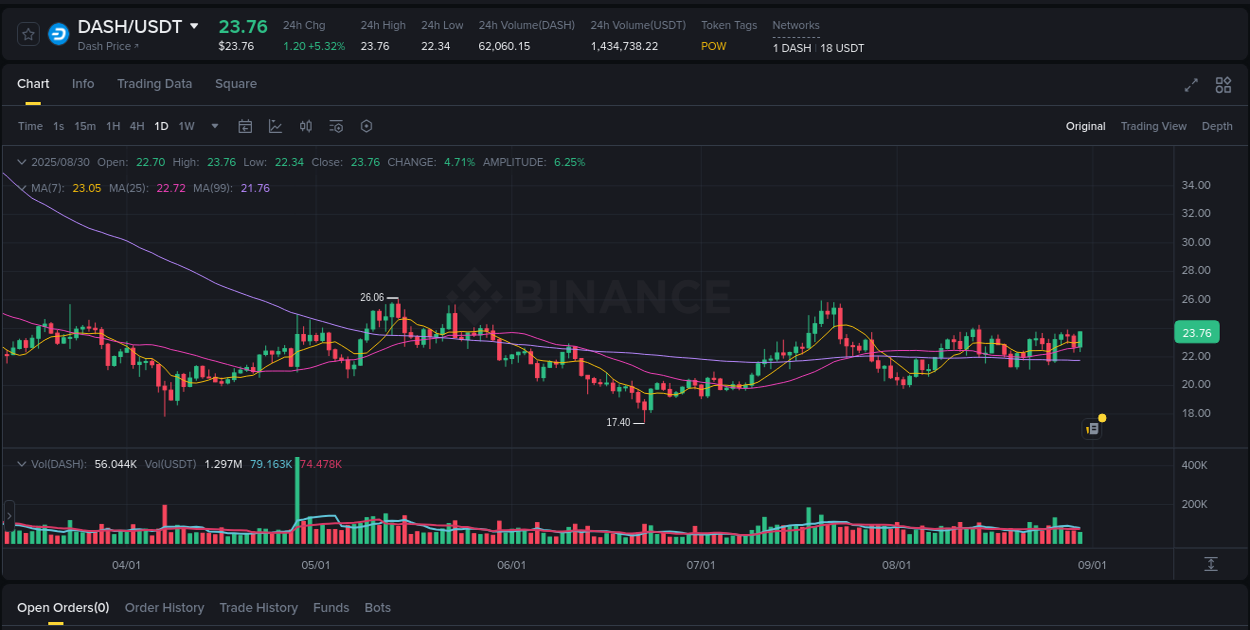Switch chart to Trading View mode

(x=1153, y=126)
